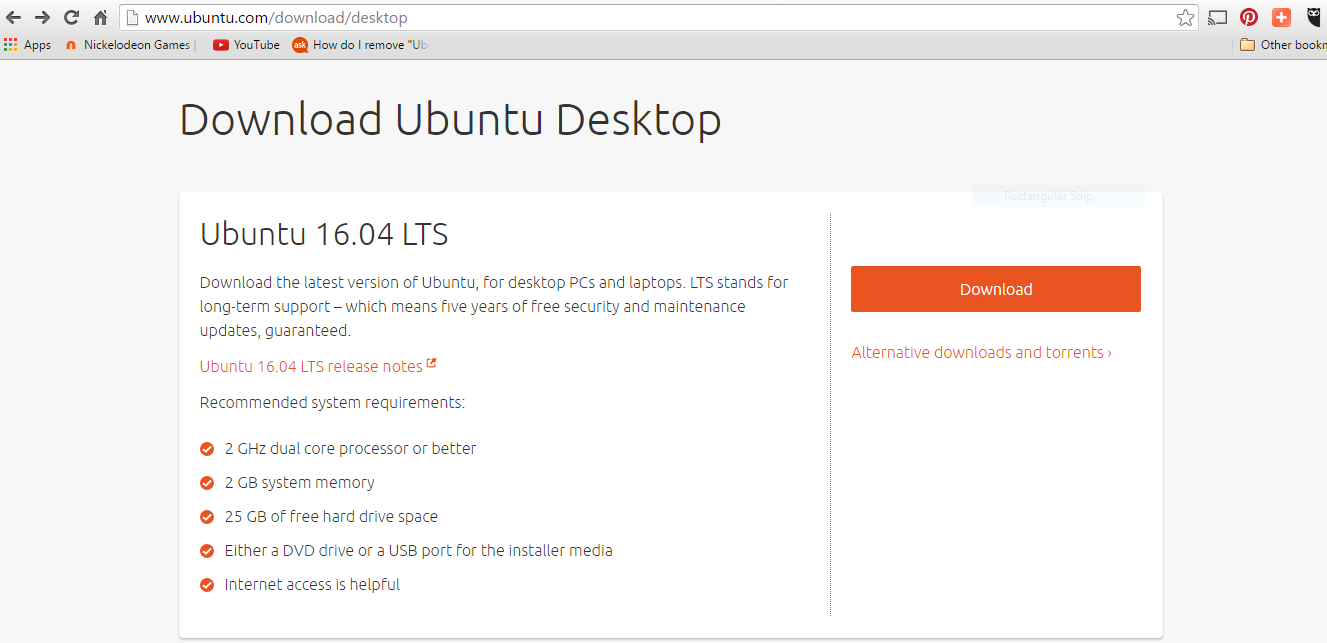Image resolution: width=1327 pixels, height=643 pixels.
Task: Click the "Internet access is helpful" text
Action: click(x=312, y=585)
